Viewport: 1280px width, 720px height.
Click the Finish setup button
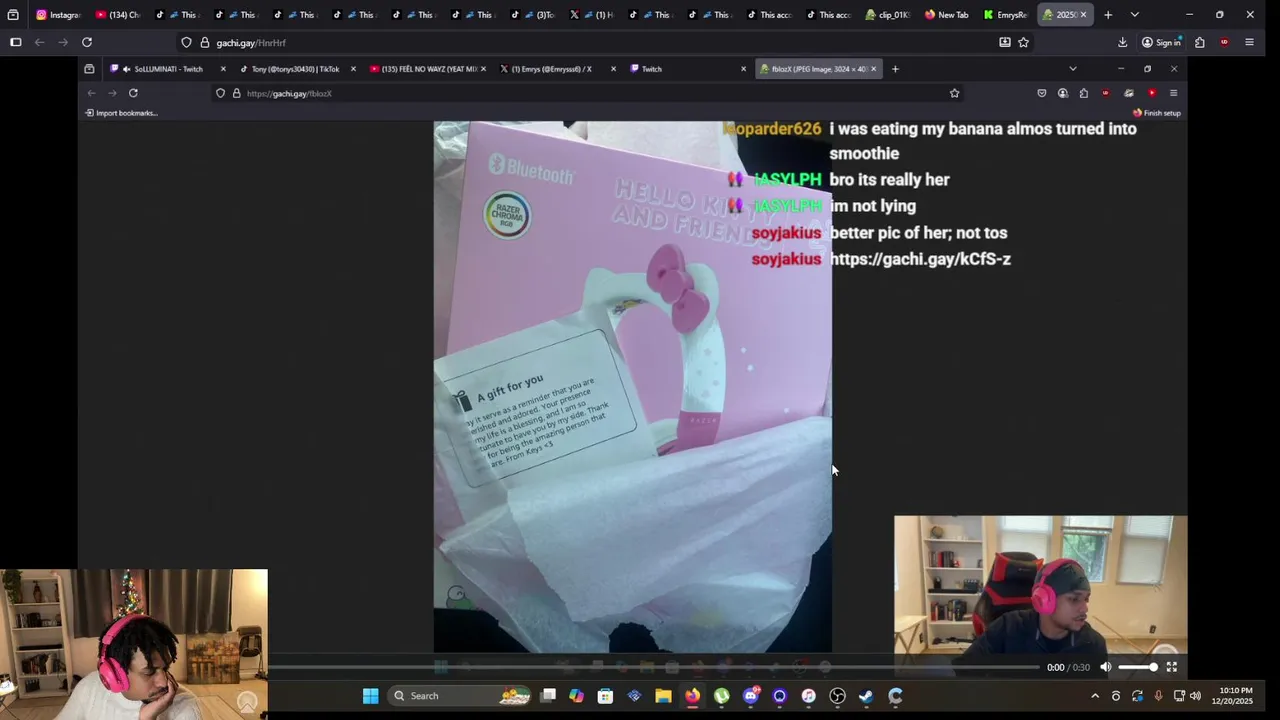[x=1157, y=113]
